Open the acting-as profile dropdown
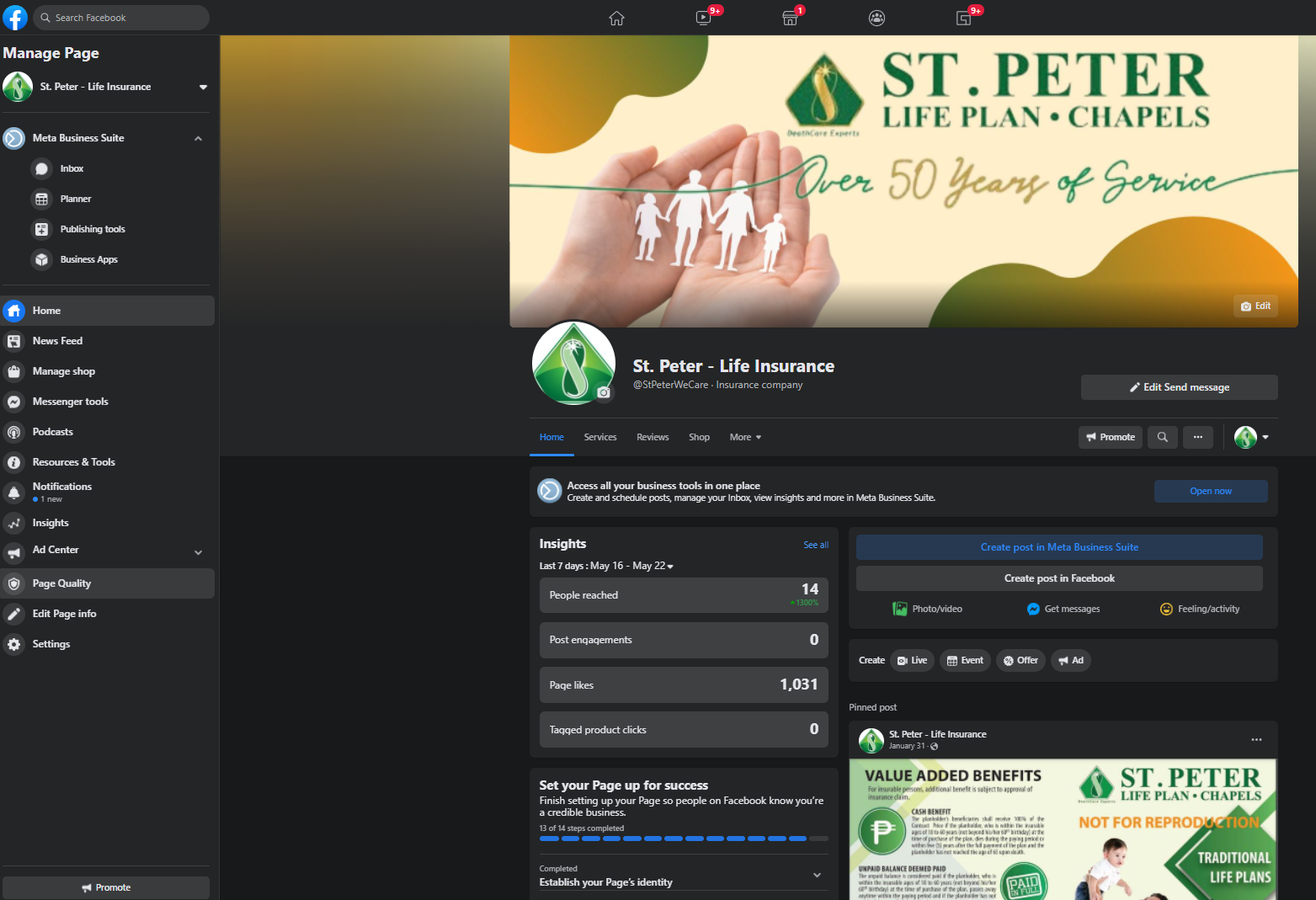Screen dimensions: 1316x900 pyautogui.click(x=1252, y=437)
